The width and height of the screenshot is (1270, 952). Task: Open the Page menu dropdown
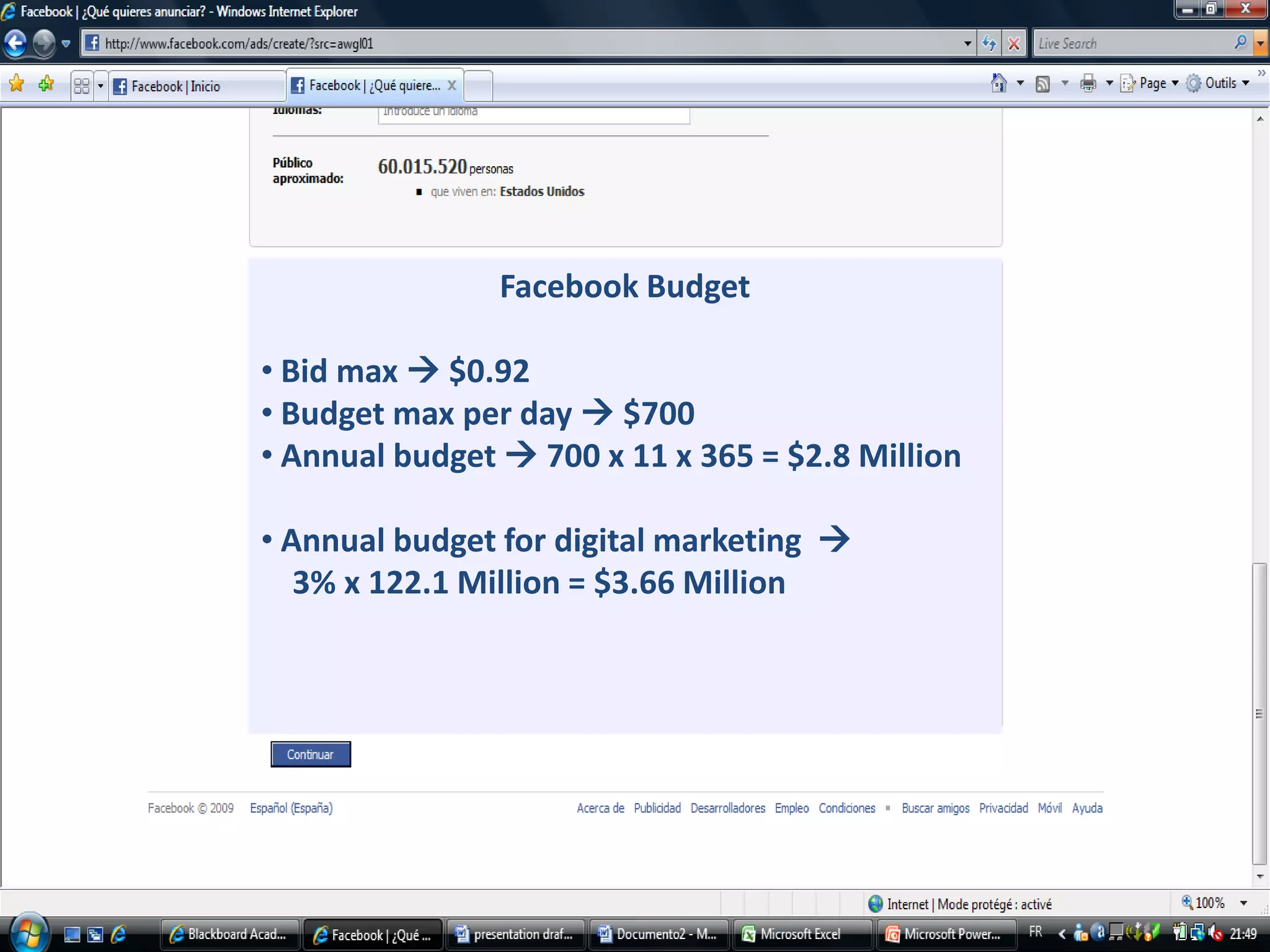(1152, 83)
